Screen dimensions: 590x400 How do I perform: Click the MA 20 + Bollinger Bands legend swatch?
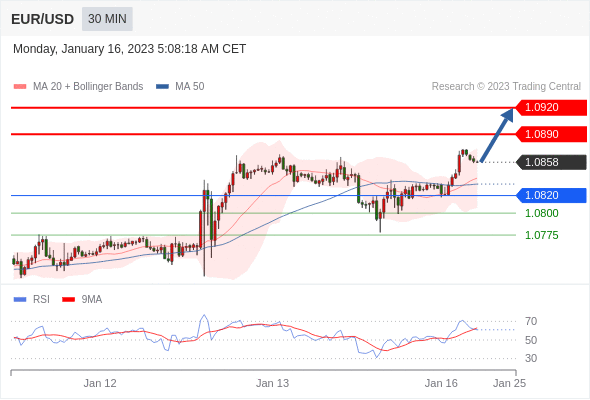(20, 87)
